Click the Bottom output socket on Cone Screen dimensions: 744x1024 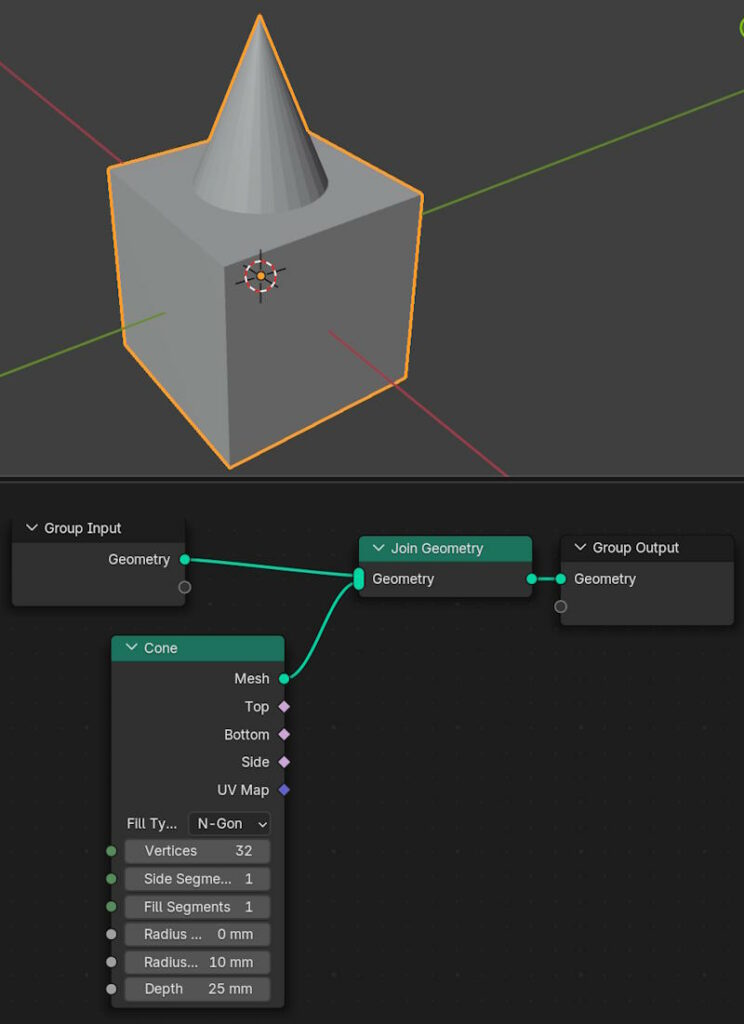click(284, 735)
